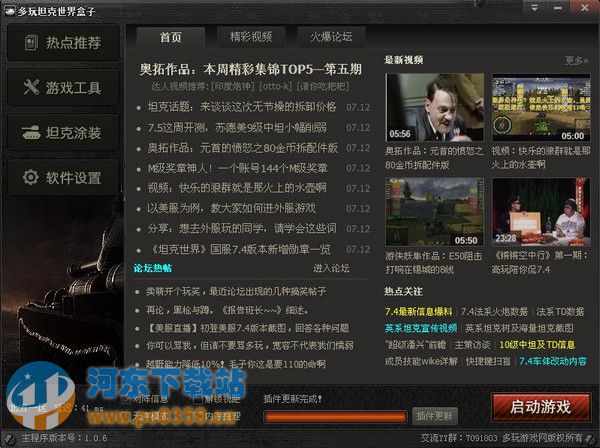600x448 pixels.
Task: Open forum post 越野能力降低10%!毛子你这是要110的命啊
Action: 236,364
